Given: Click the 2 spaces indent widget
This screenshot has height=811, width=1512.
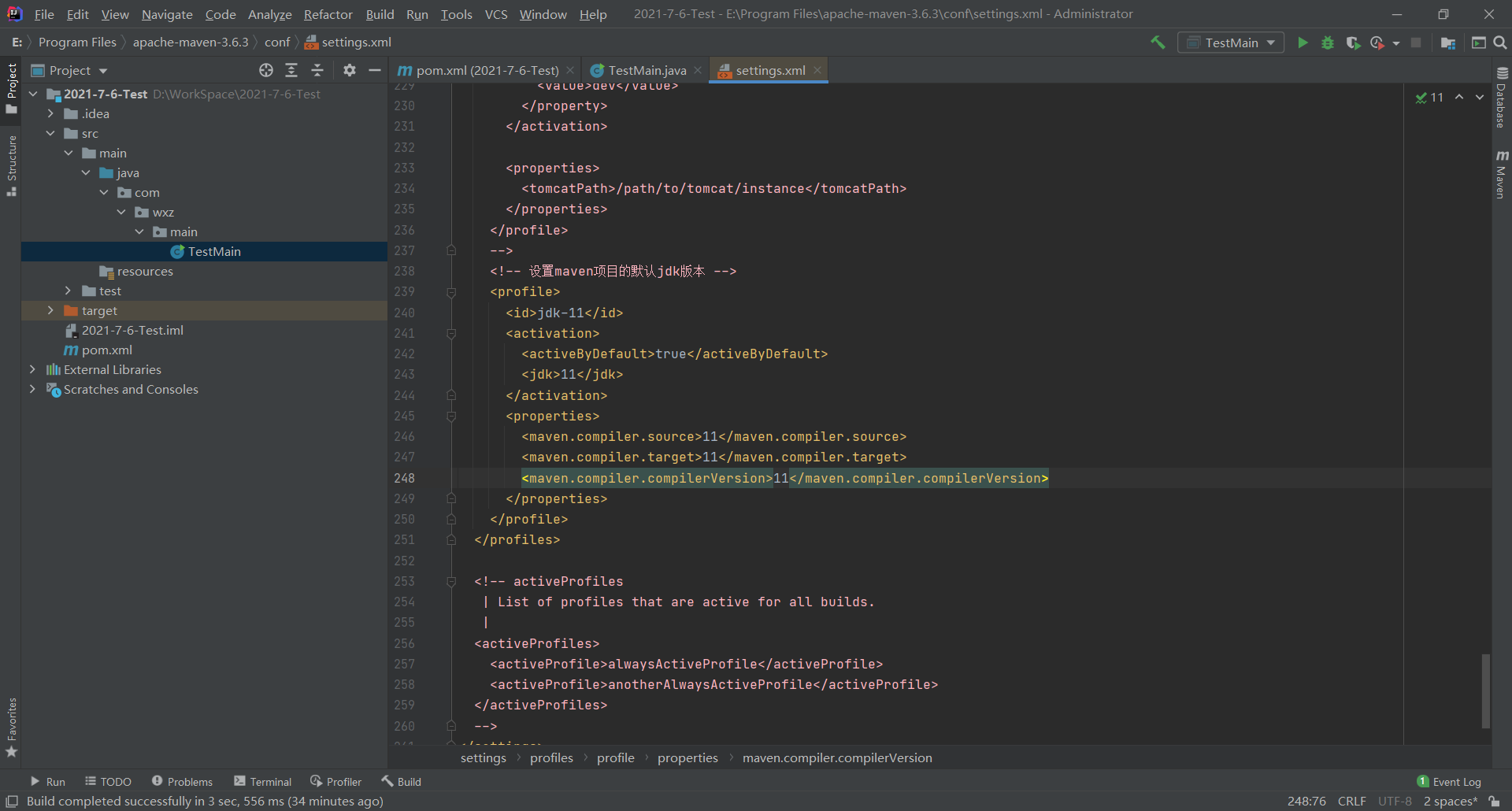Looking at the screenshot, I should pos(1450,801).
